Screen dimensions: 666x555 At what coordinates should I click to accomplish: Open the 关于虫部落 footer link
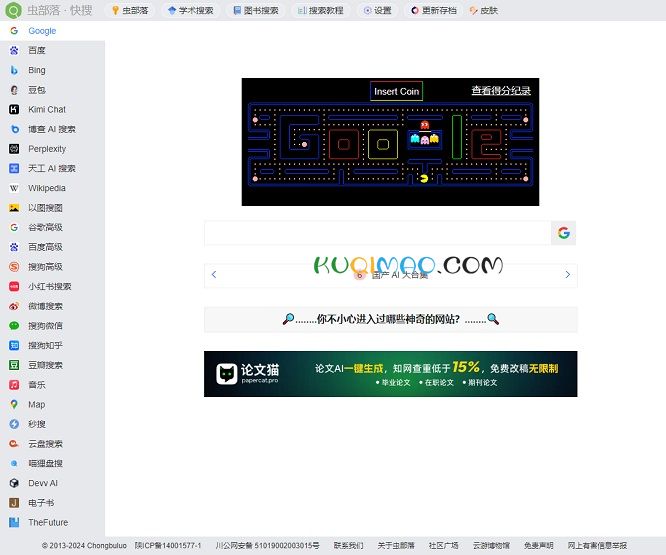point(396,545)
